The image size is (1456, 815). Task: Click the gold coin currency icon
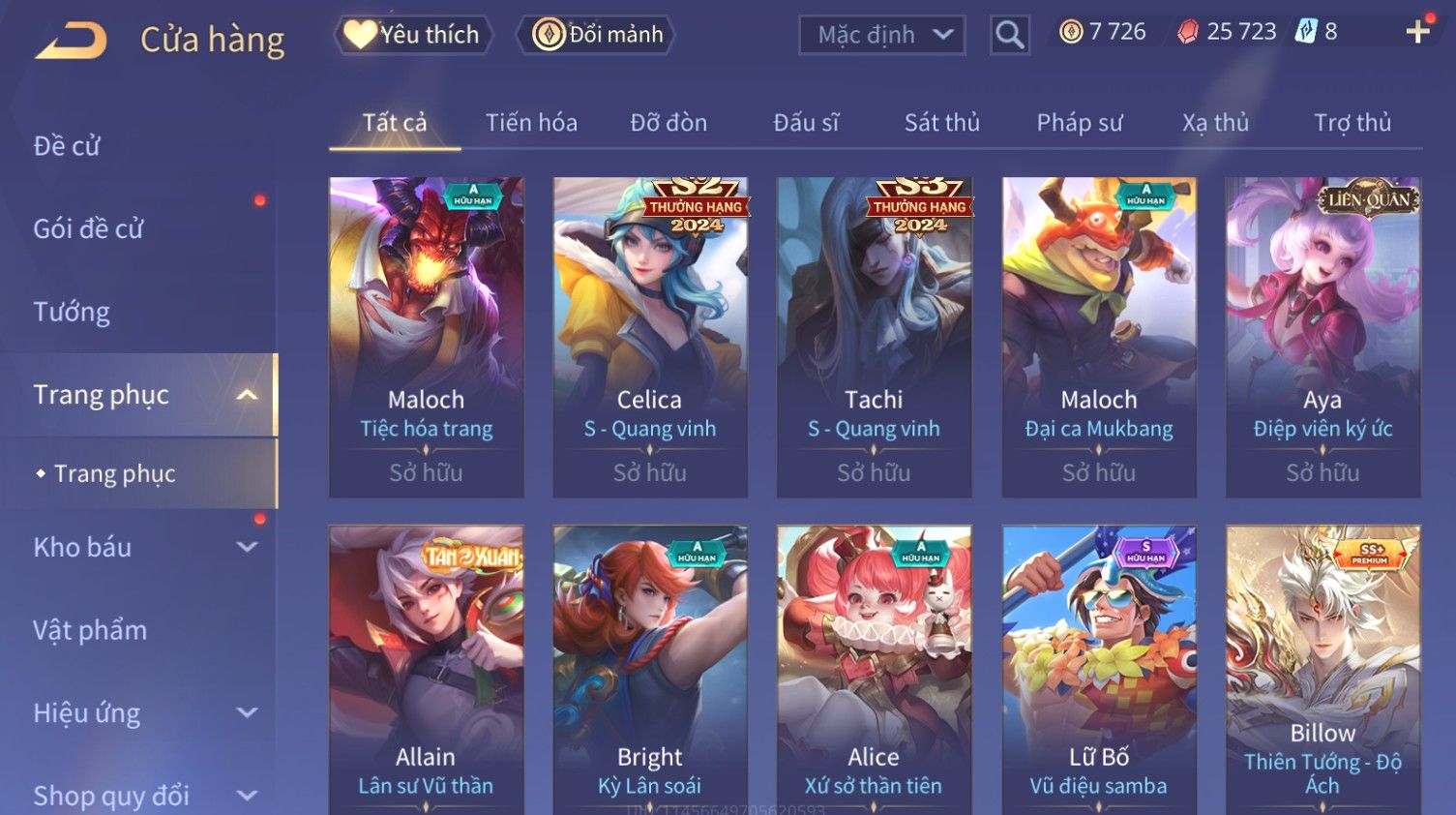point(1071,32)
